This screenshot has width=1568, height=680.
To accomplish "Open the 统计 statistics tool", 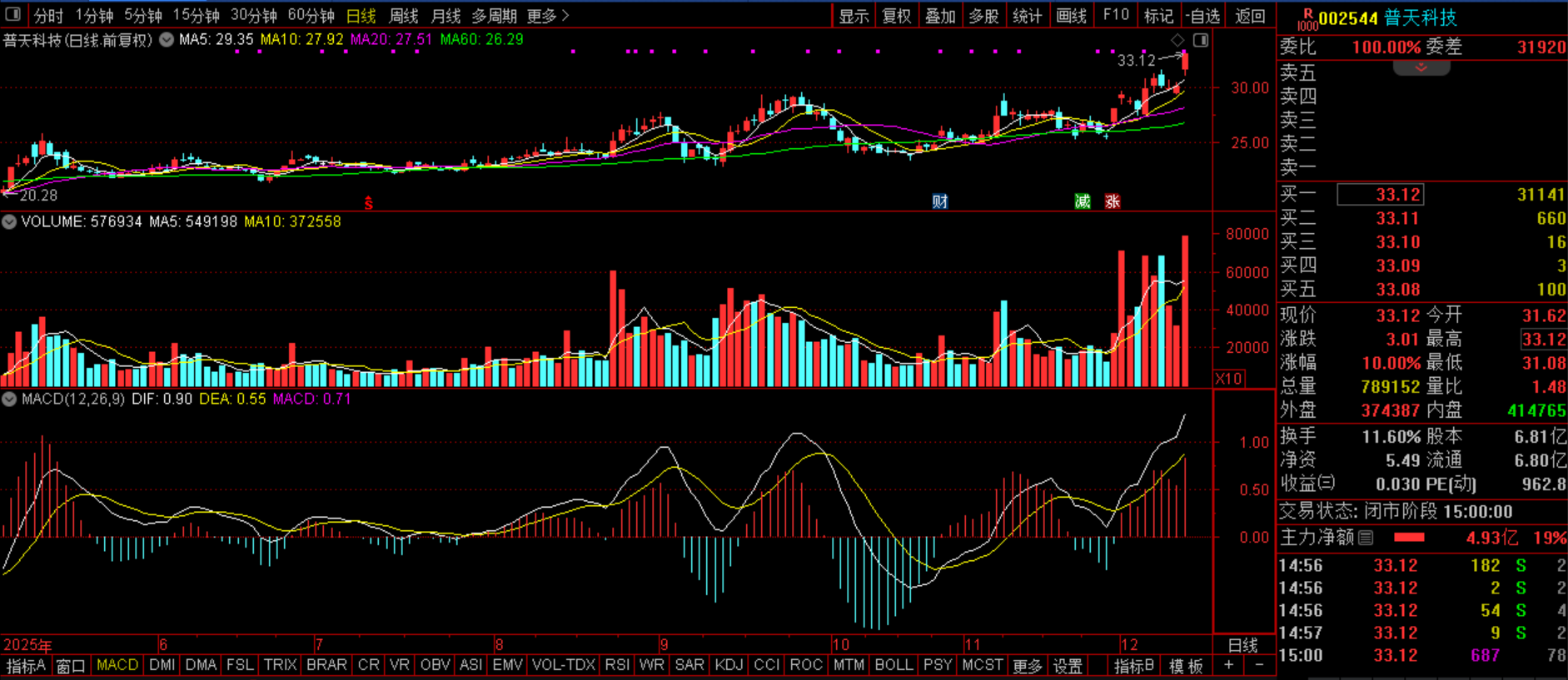I will pyautogui.click(x=1027, y=16).
